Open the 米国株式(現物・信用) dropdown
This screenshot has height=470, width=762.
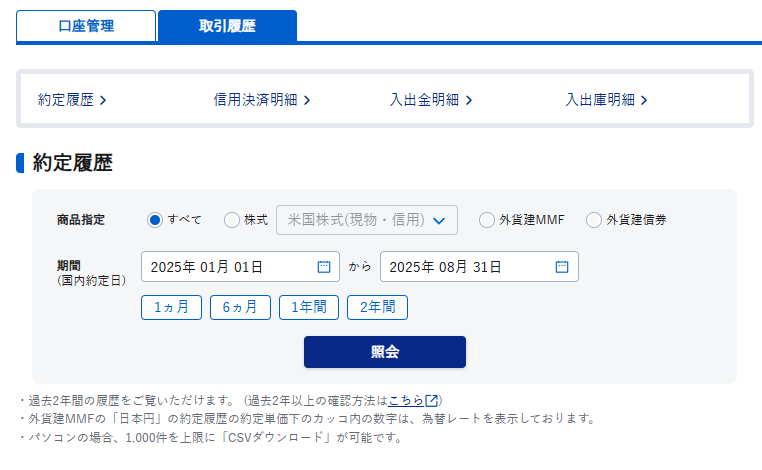pyautogui.click(x=367, y=220)
